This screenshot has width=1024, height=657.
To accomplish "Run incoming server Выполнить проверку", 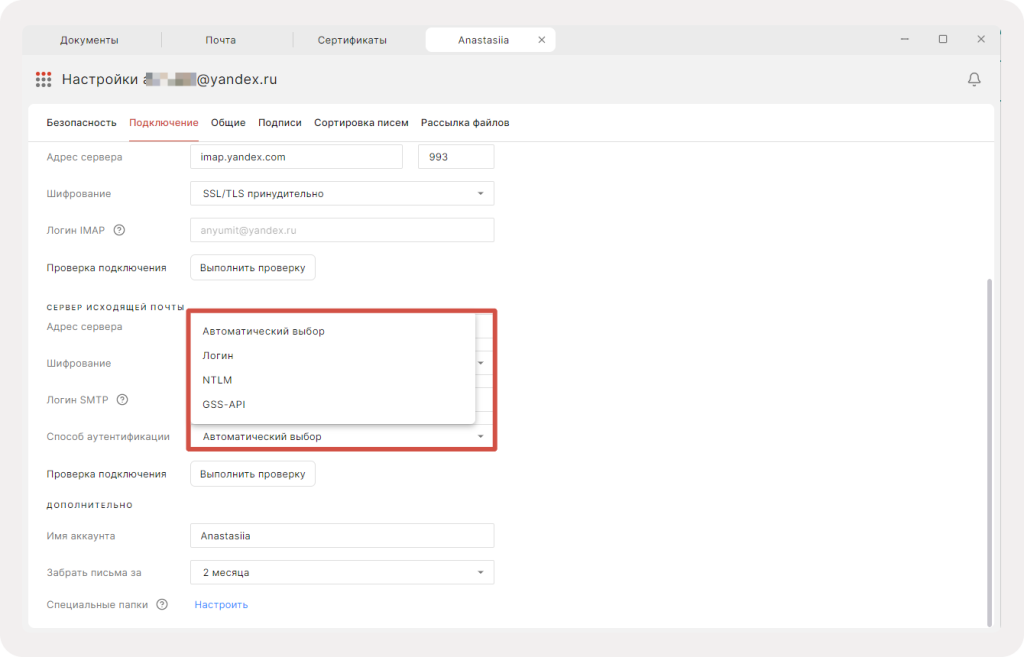I will [x=253, y=268].
